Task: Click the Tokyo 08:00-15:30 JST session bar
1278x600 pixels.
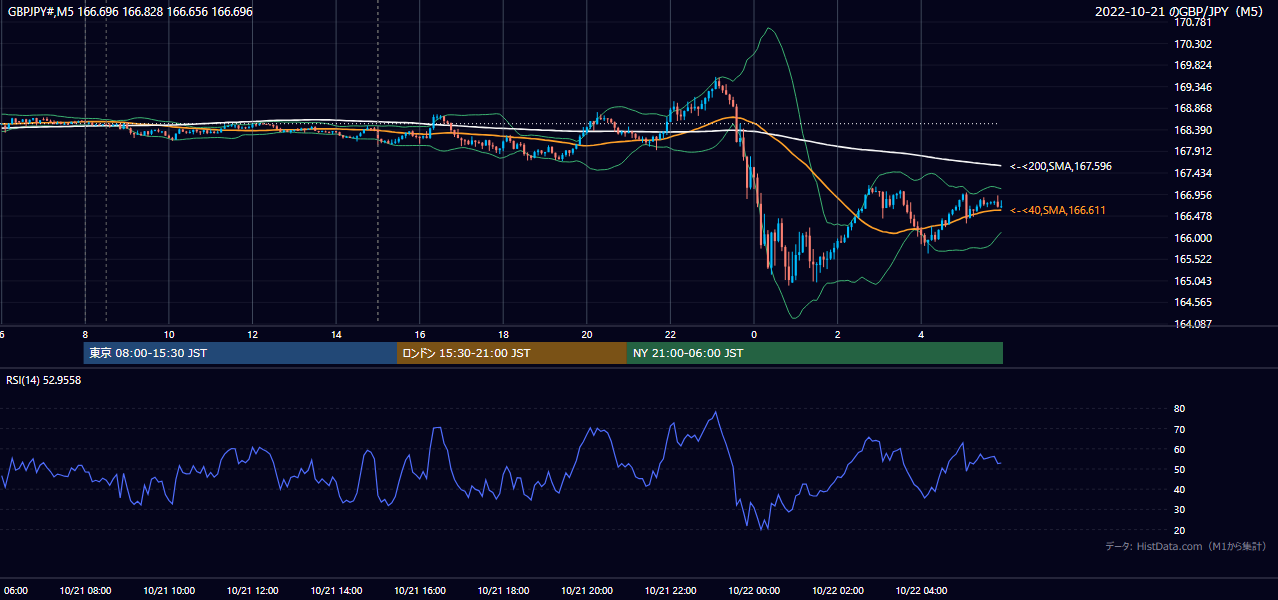Action: pyautogui.click(x=240, y=353)
